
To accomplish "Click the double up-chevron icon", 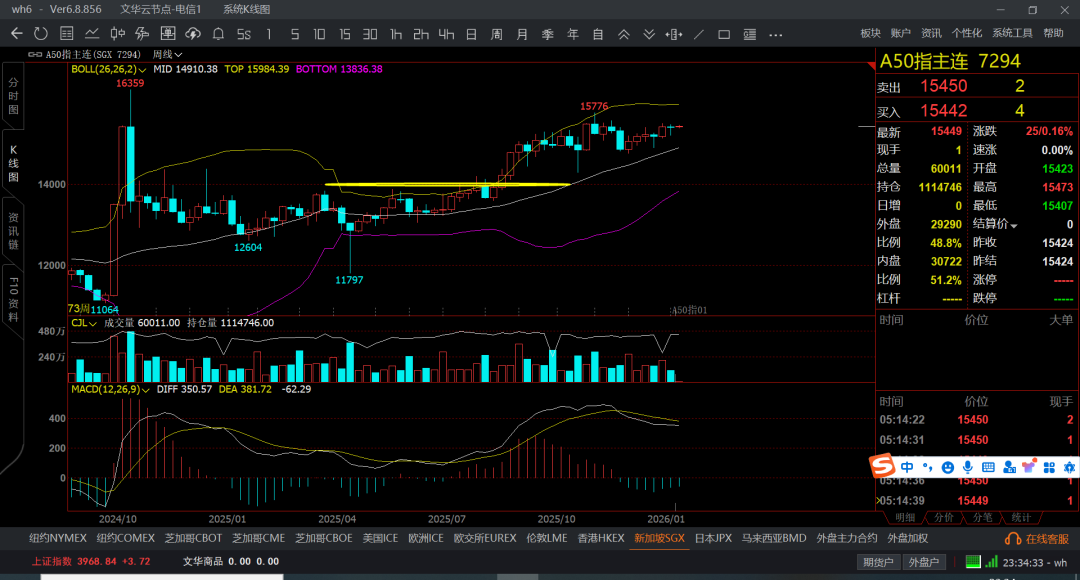I will coord(623,34).
